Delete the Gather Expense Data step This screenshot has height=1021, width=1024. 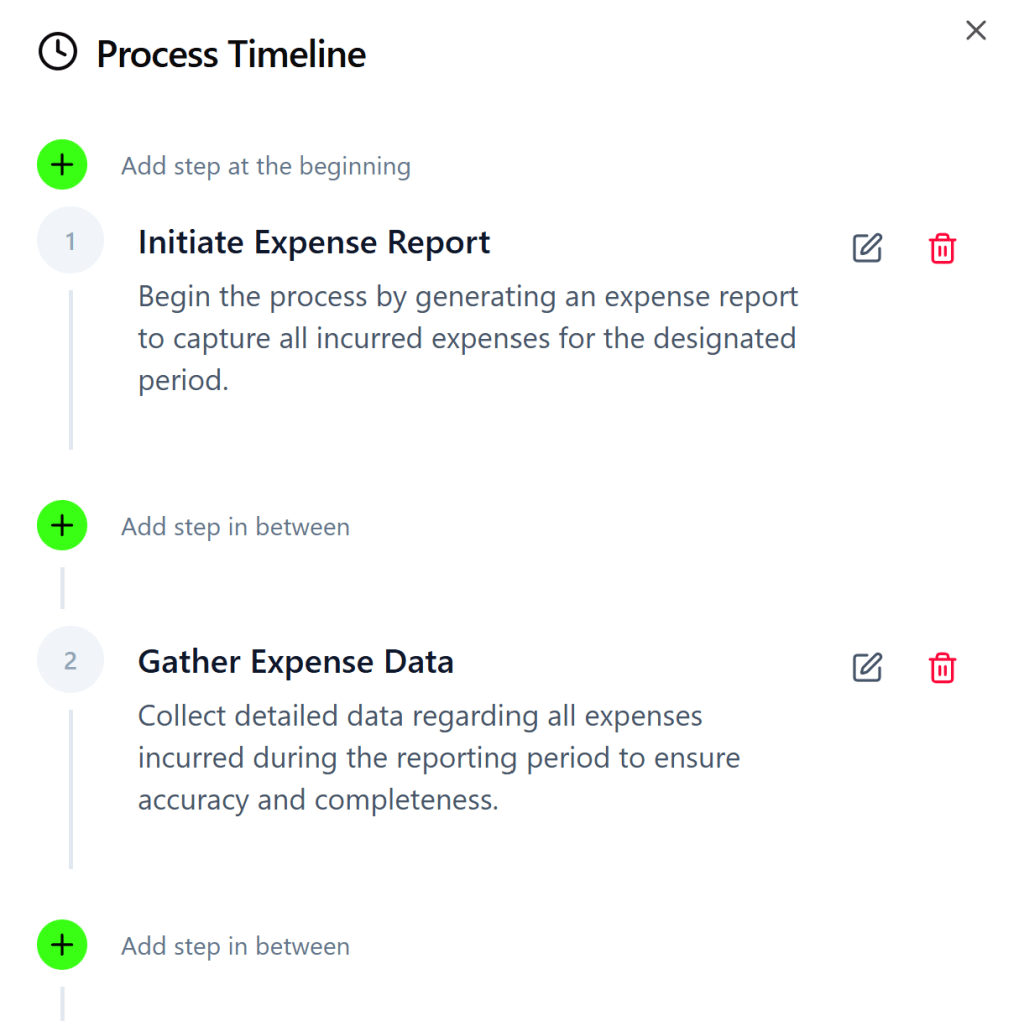coord(942,667)
